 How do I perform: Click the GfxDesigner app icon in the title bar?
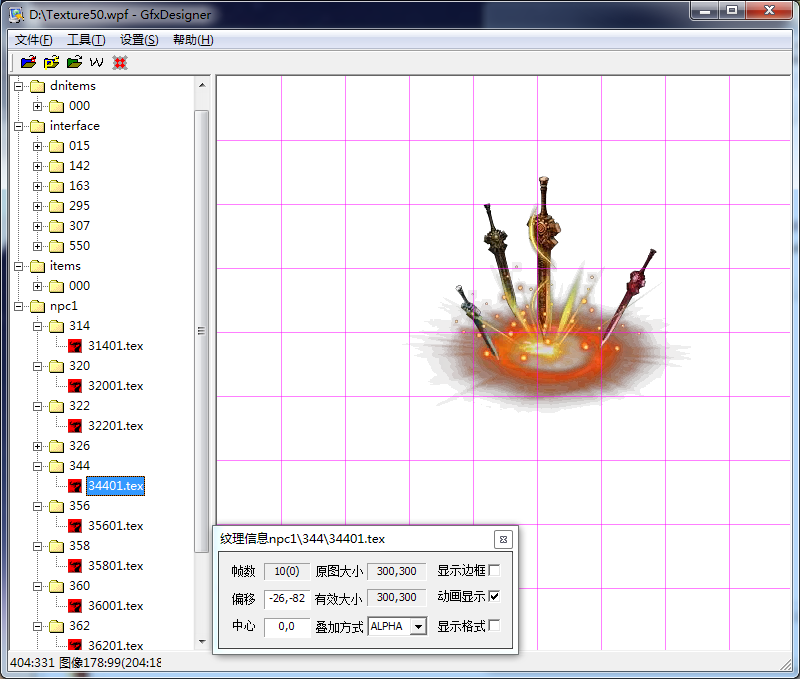pyautogui.click(x=16, y=14)
